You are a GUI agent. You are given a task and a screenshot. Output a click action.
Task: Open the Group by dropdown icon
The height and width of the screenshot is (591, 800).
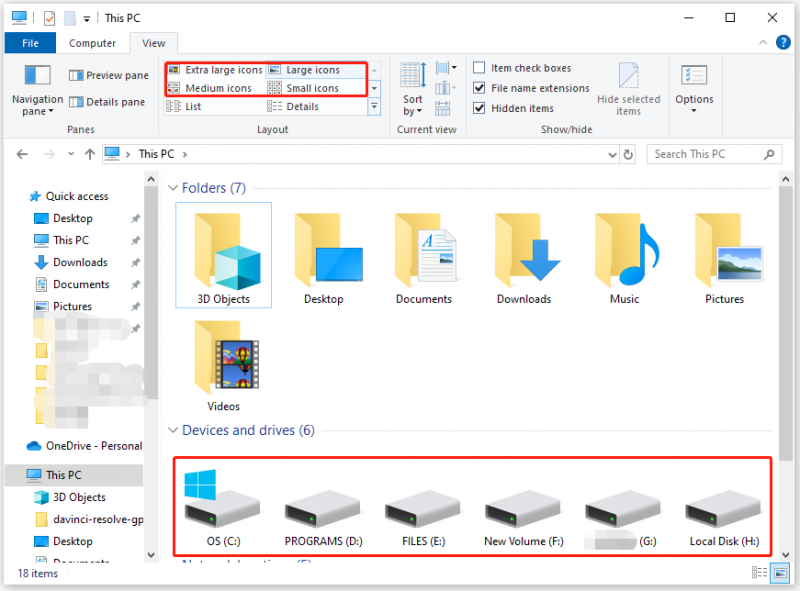[446, 68]
